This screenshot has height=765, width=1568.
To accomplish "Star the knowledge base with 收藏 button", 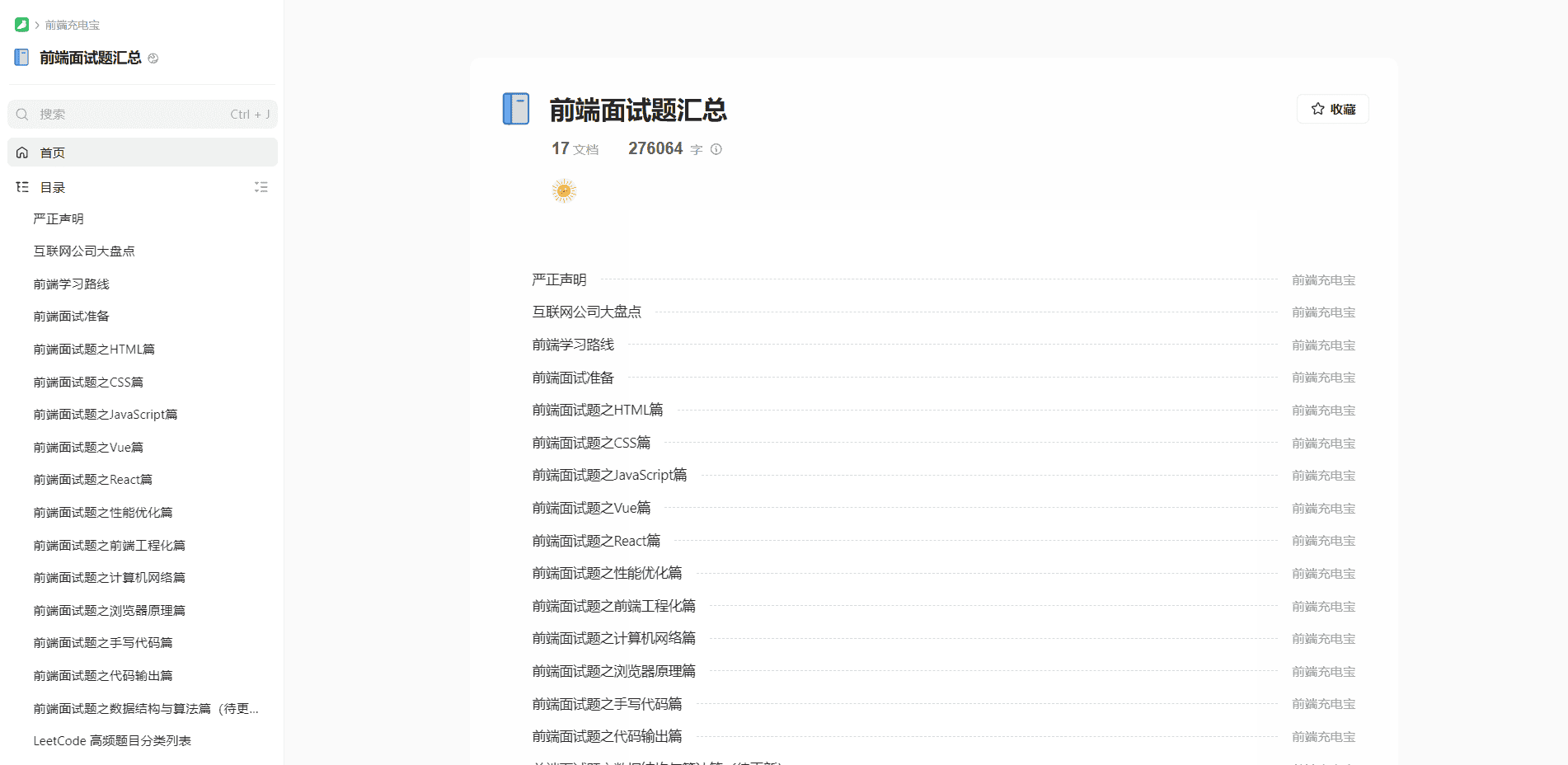I will tap(1332, 109).
